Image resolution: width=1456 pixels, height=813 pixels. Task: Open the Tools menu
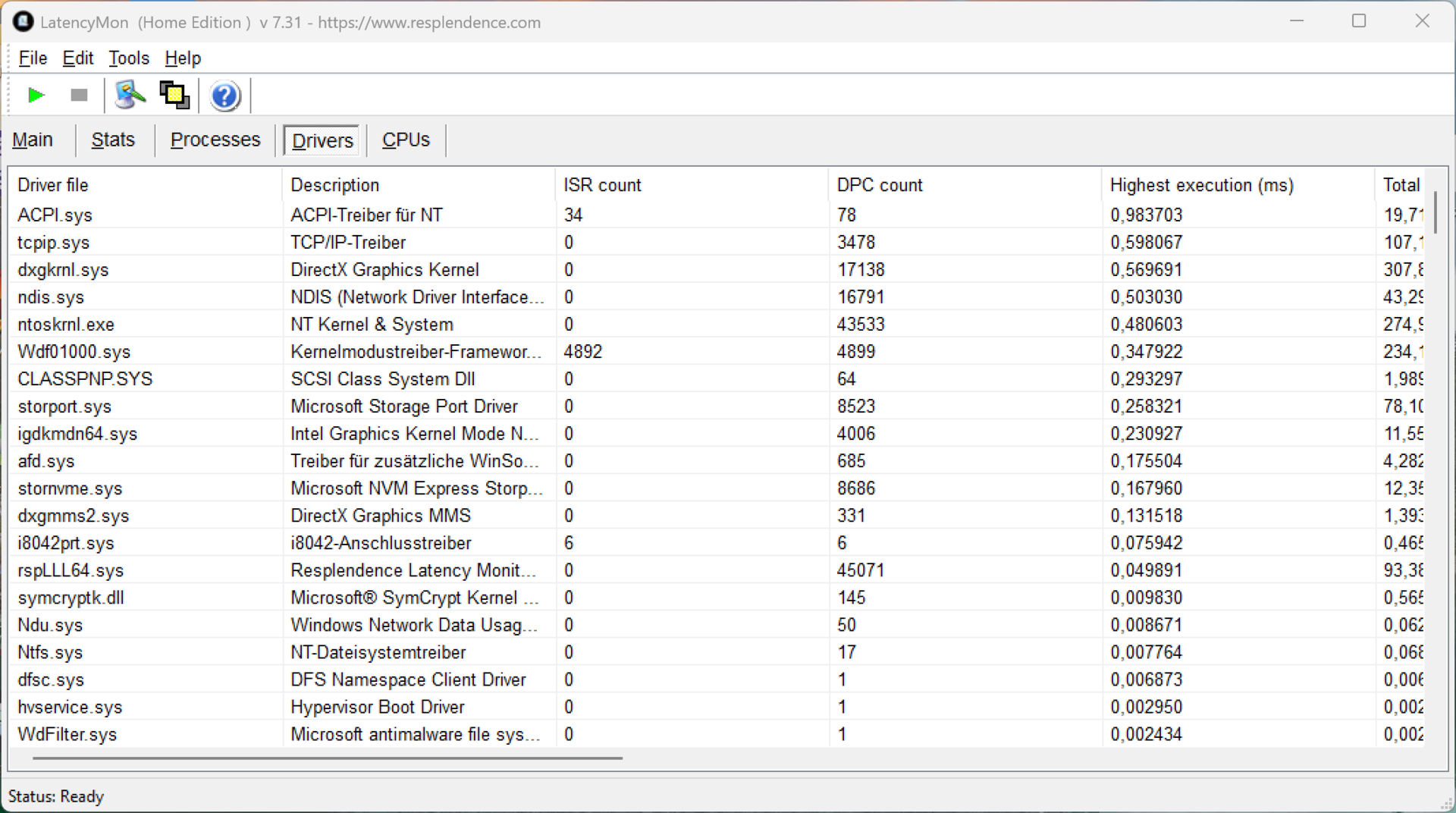coord(129,58)
